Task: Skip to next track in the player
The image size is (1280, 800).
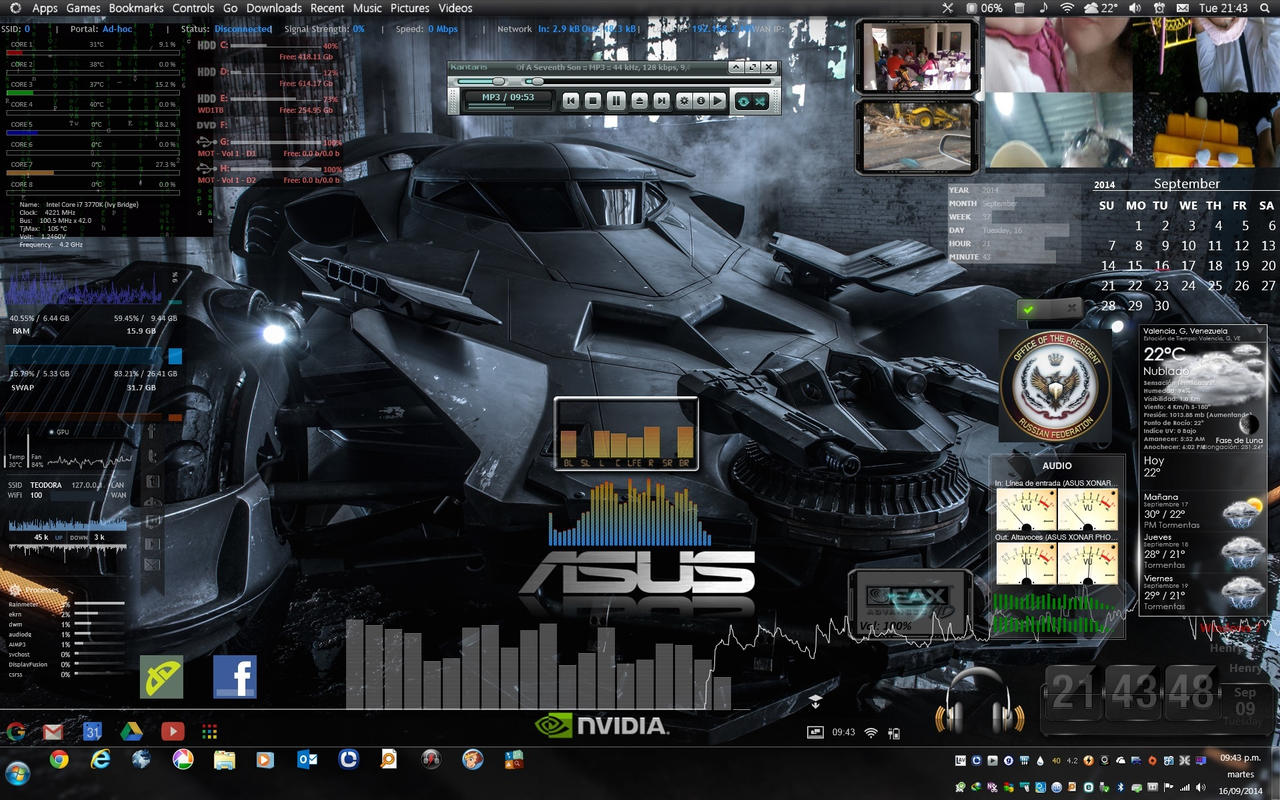Action: coord(662,101)
